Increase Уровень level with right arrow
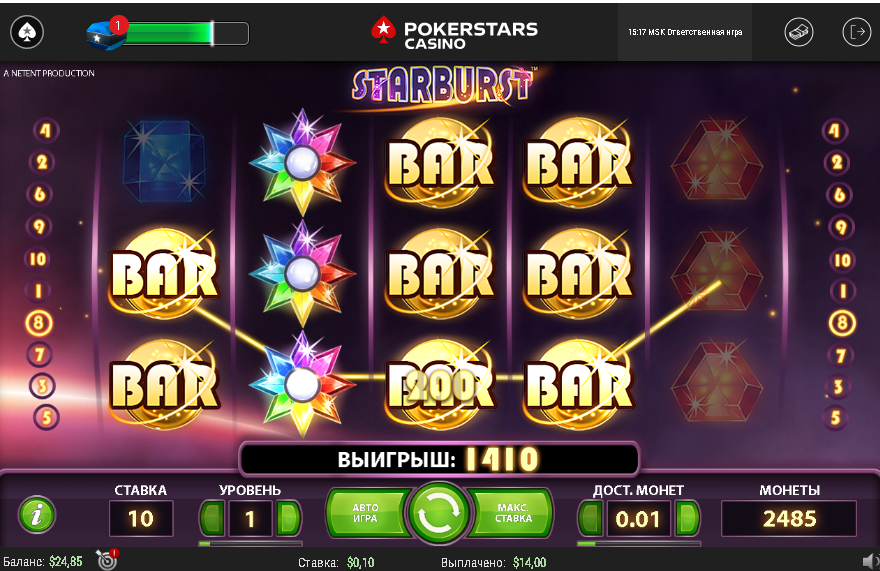 288,518
